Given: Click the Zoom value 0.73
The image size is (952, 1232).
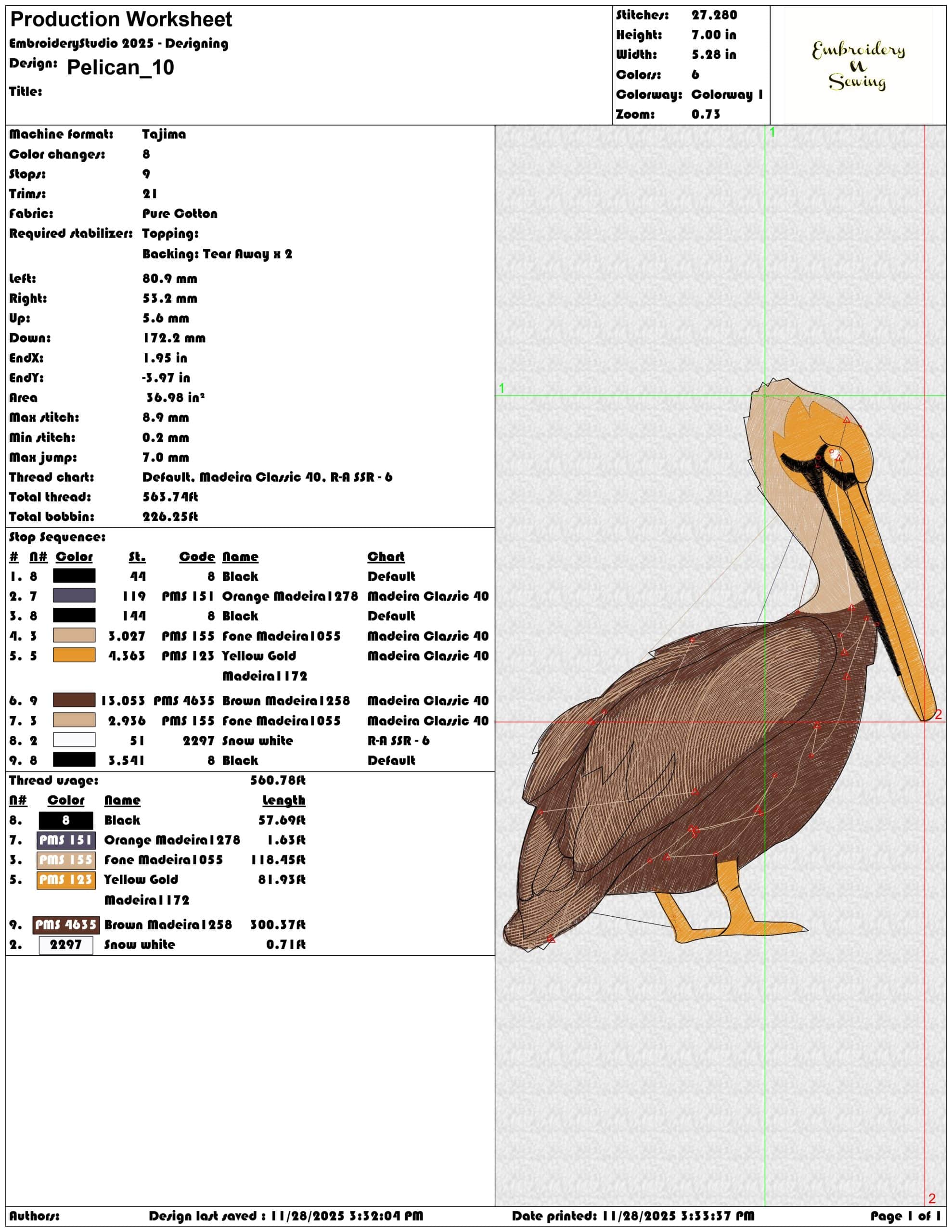Looking at the screenshot, I should (x=706, y=115).
